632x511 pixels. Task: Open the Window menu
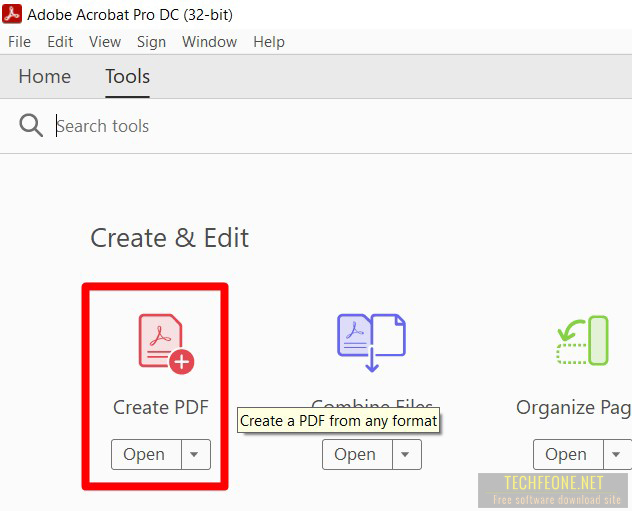click(x=209, y=42)
